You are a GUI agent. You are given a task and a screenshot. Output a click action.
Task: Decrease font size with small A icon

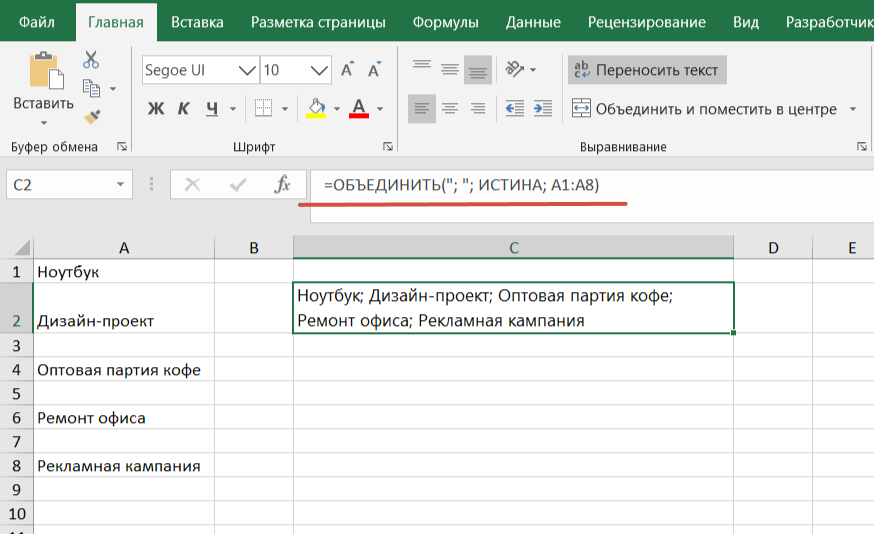[374, 70]
